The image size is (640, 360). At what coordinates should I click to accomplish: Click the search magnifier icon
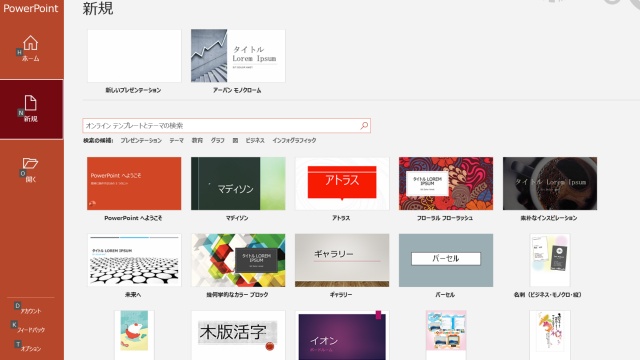(x=364, y=126)
